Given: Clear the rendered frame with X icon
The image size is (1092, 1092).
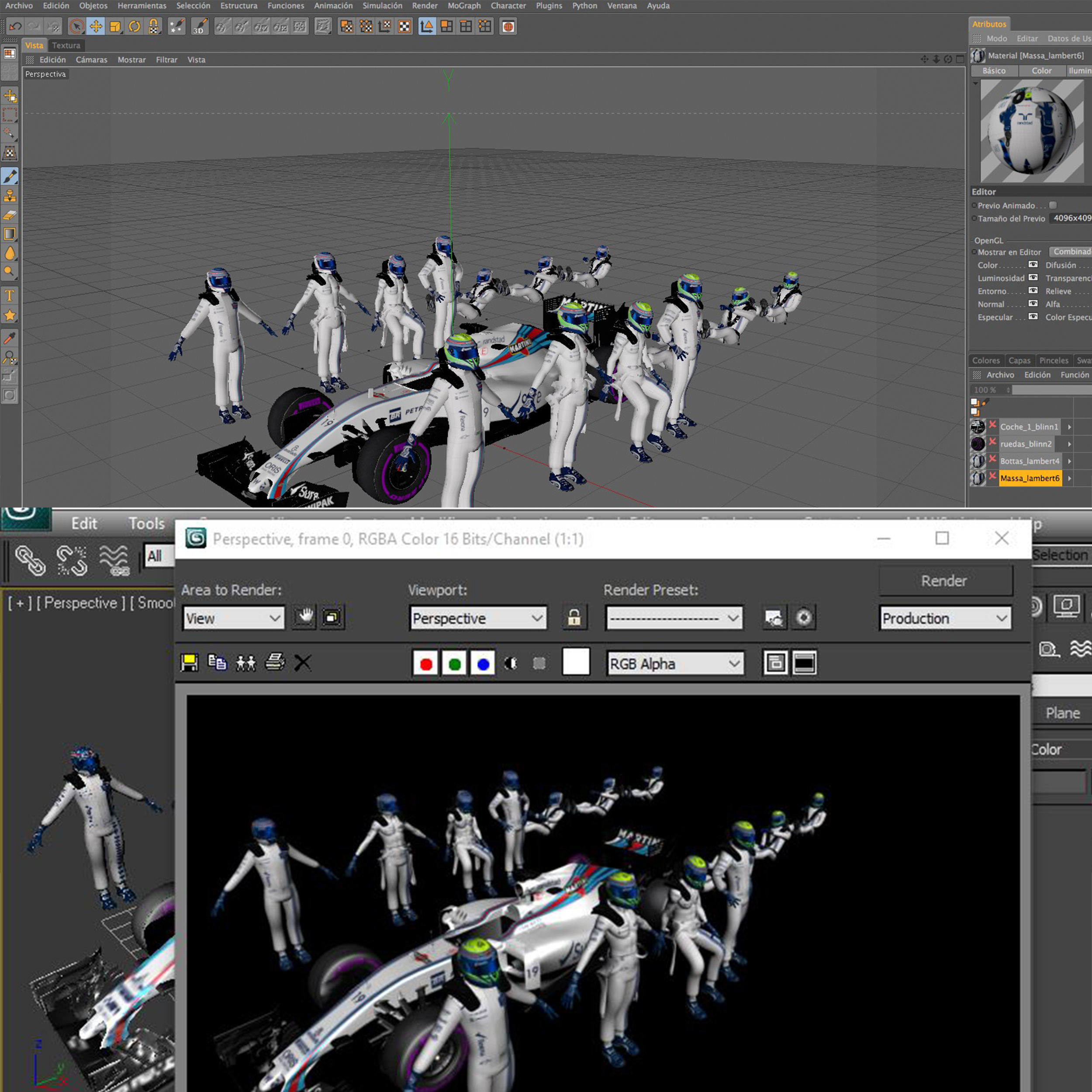Looking at the screenshot, I should pos(303,663).
